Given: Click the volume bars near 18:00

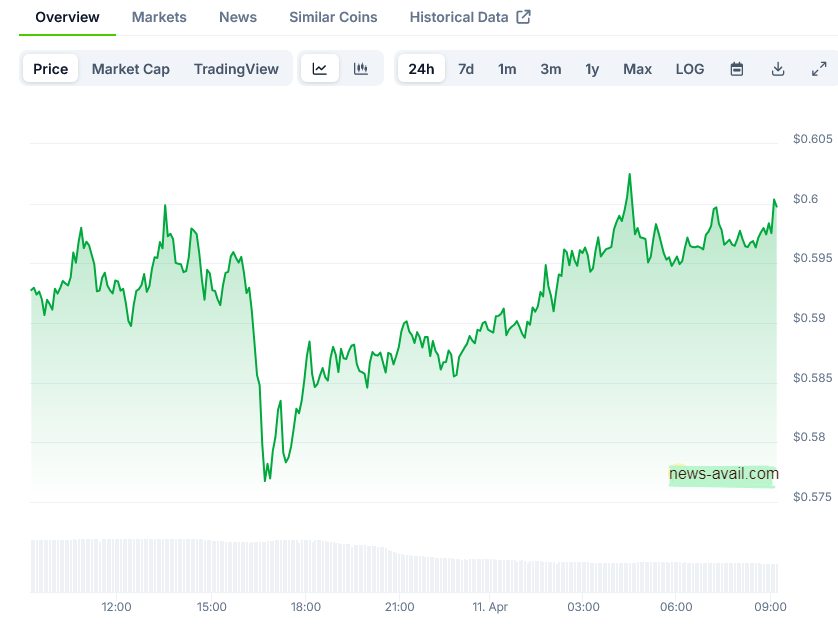Looking at the screenshot, I should tap(306, 566).
